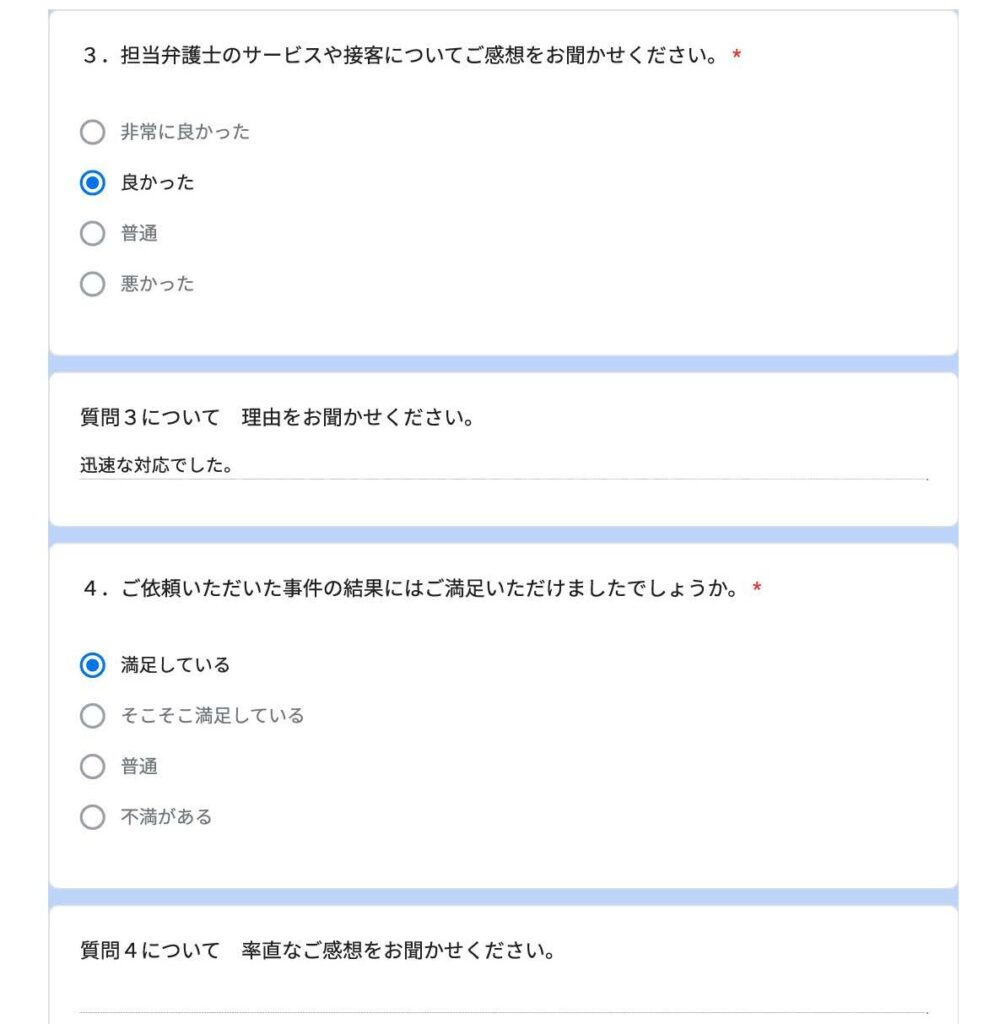Click the selected 満足している radio button
The image size is (1005, 1024).
tap(92, 665)
